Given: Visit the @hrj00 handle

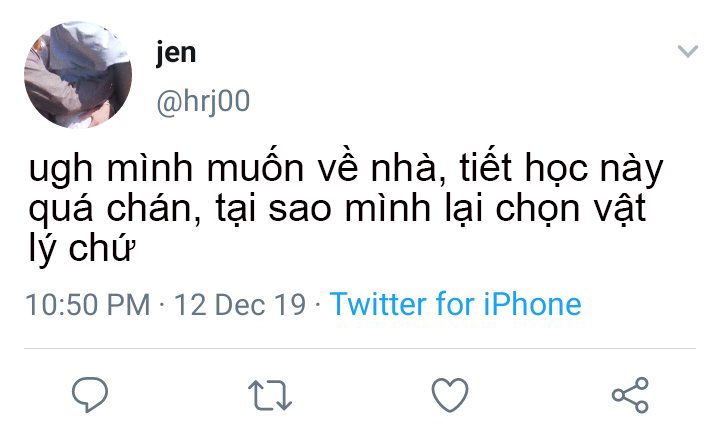Looking at the screenshot, I should [x=203, y=101].
